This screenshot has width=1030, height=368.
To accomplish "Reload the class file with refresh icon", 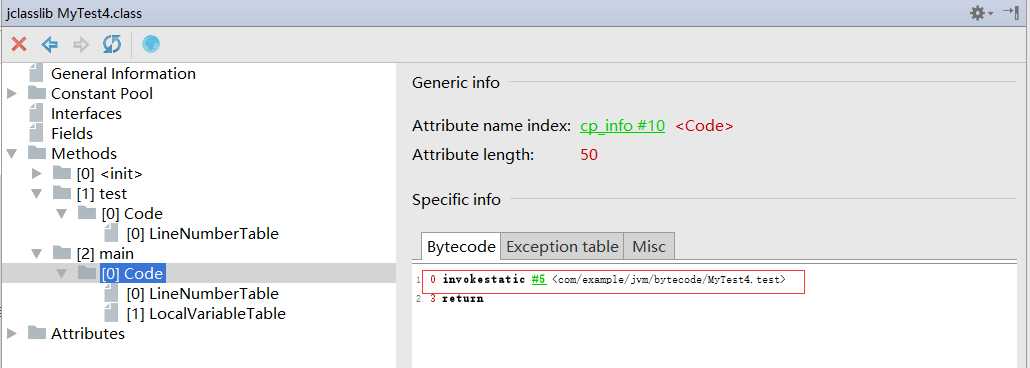I will (112, 45).
